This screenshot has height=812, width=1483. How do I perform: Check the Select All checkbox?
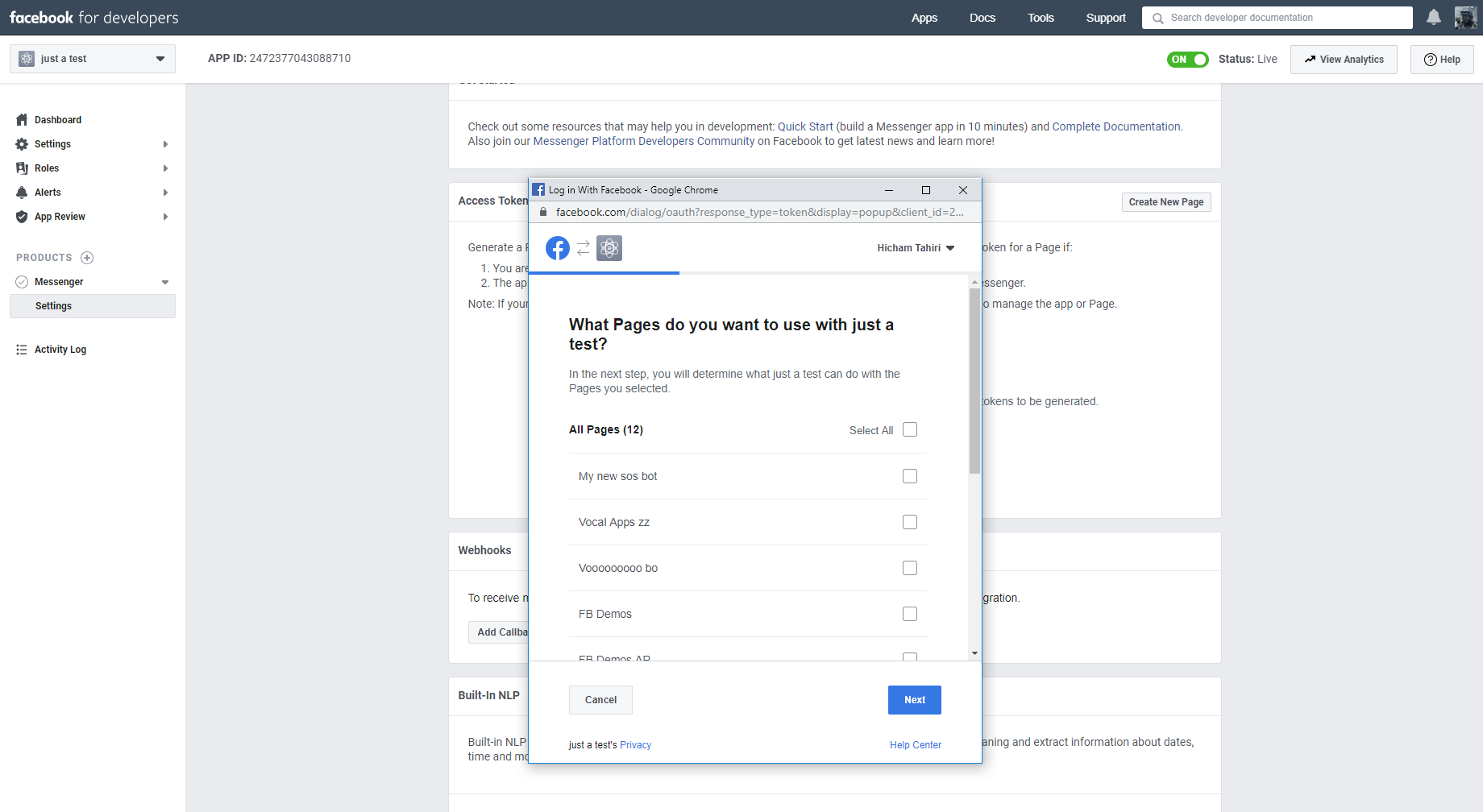[910, 429]
